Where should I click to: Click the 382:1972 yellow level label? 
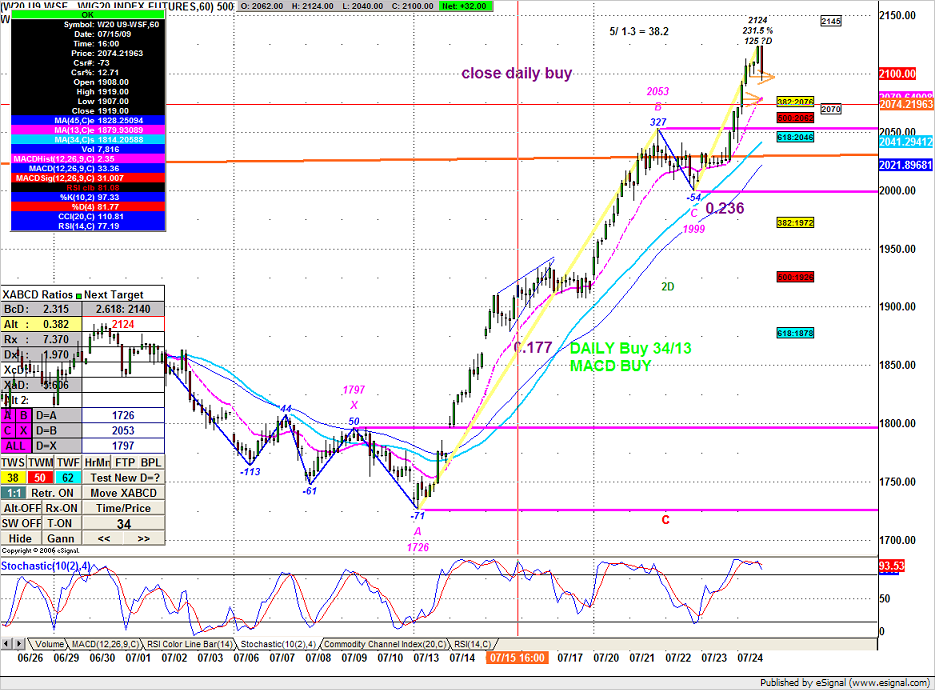tap(795, 222)
